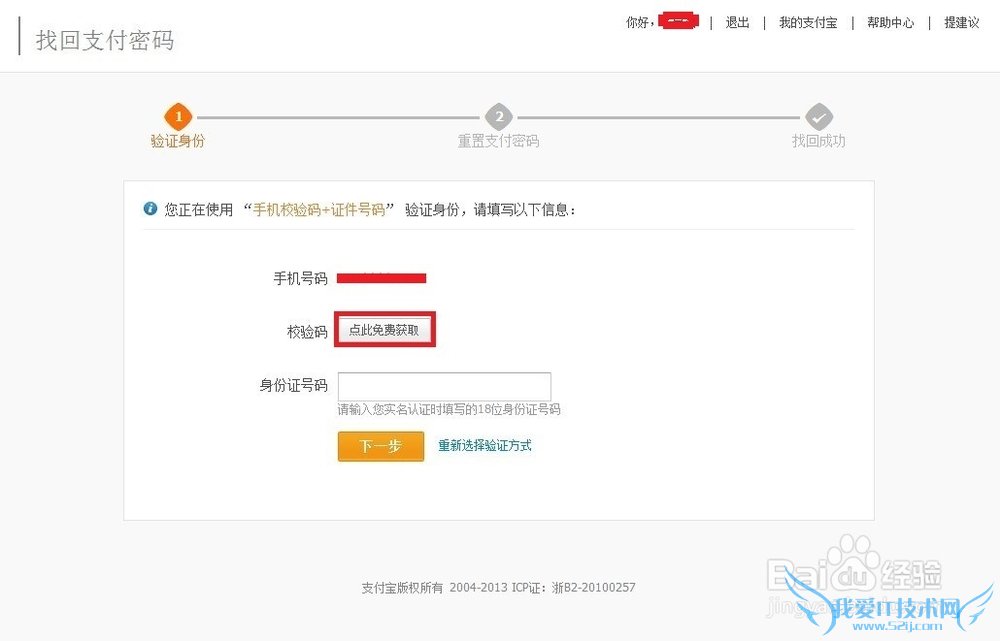Click the 手机号码 label
This screenshot has height=641, width=1000.
(300, 279)
